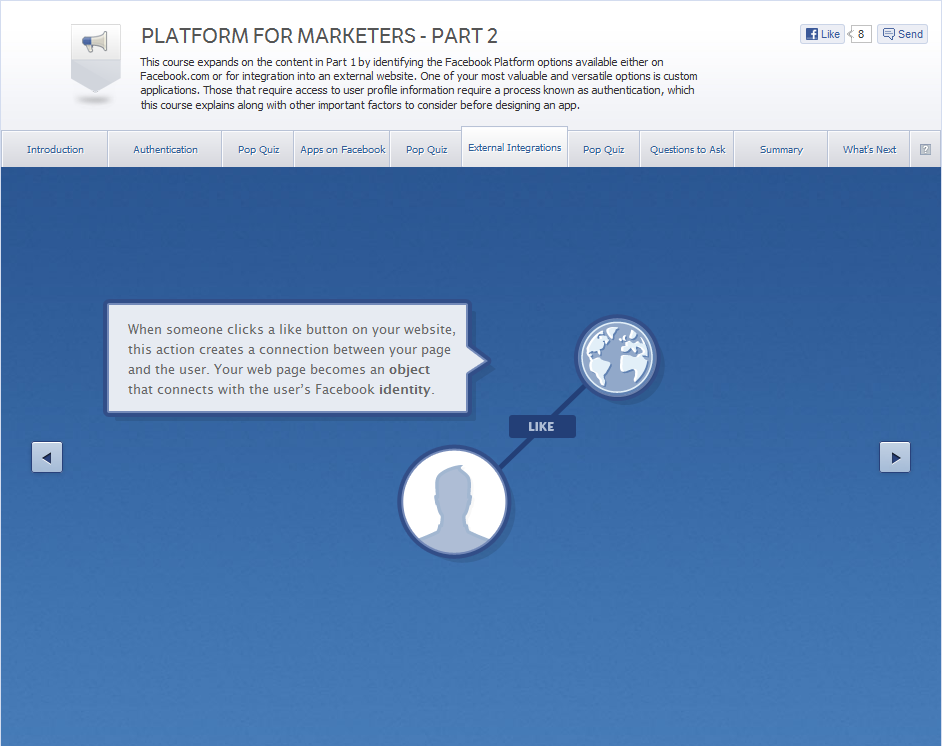Open Pop Quiz after Apps on Facebook
Image resolution: width=942 pixels, height=746 pixels.
427,150
